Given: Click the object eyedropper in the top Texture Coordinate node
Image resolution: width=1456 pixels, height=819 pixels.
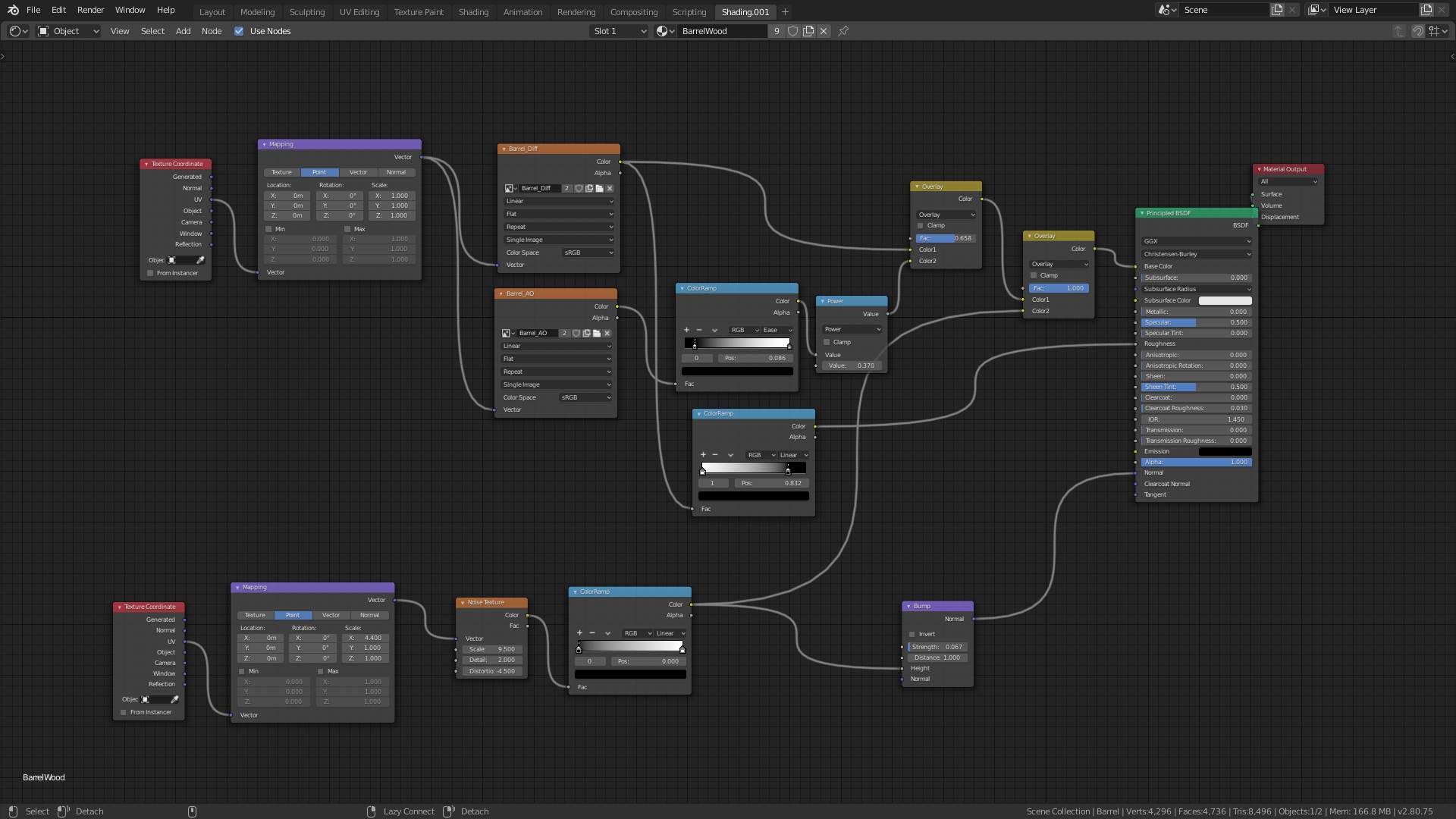Looking at the screenshot, I should tap(200, 260).
